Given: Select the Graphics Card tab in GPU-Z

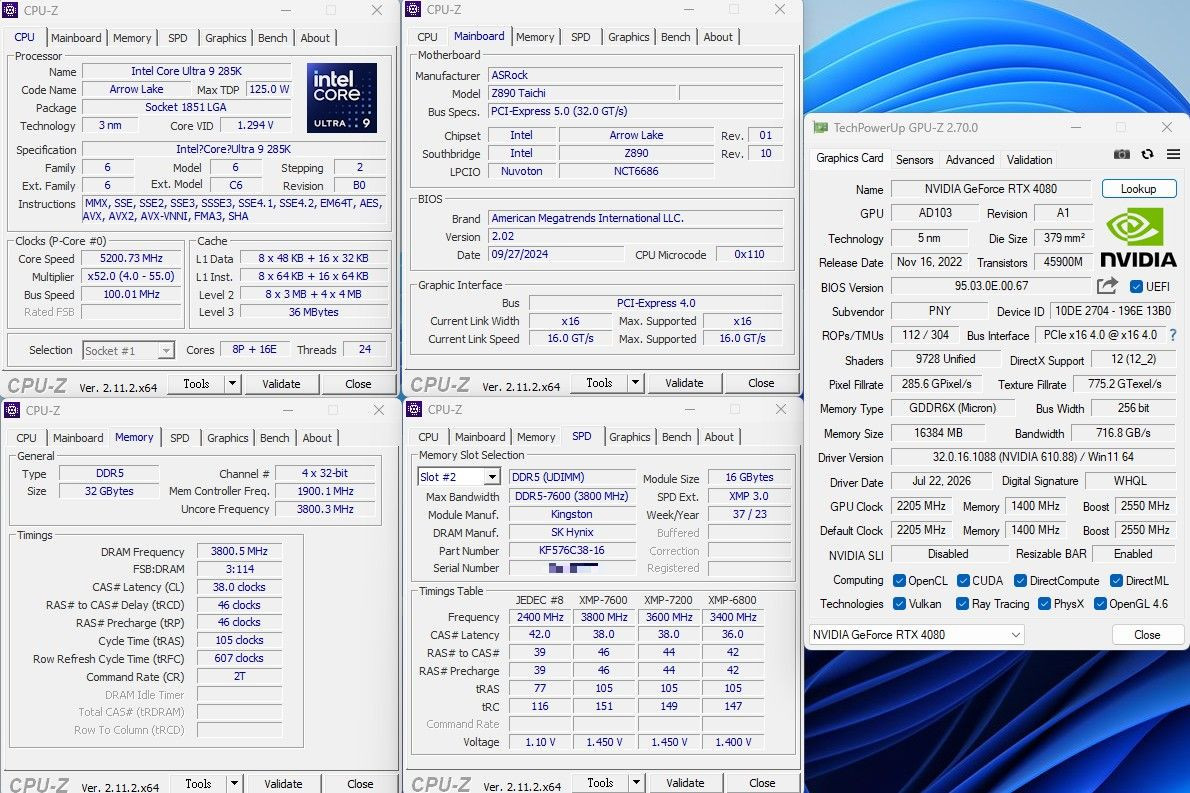Looking at the screenshot, I should [849, 158].
